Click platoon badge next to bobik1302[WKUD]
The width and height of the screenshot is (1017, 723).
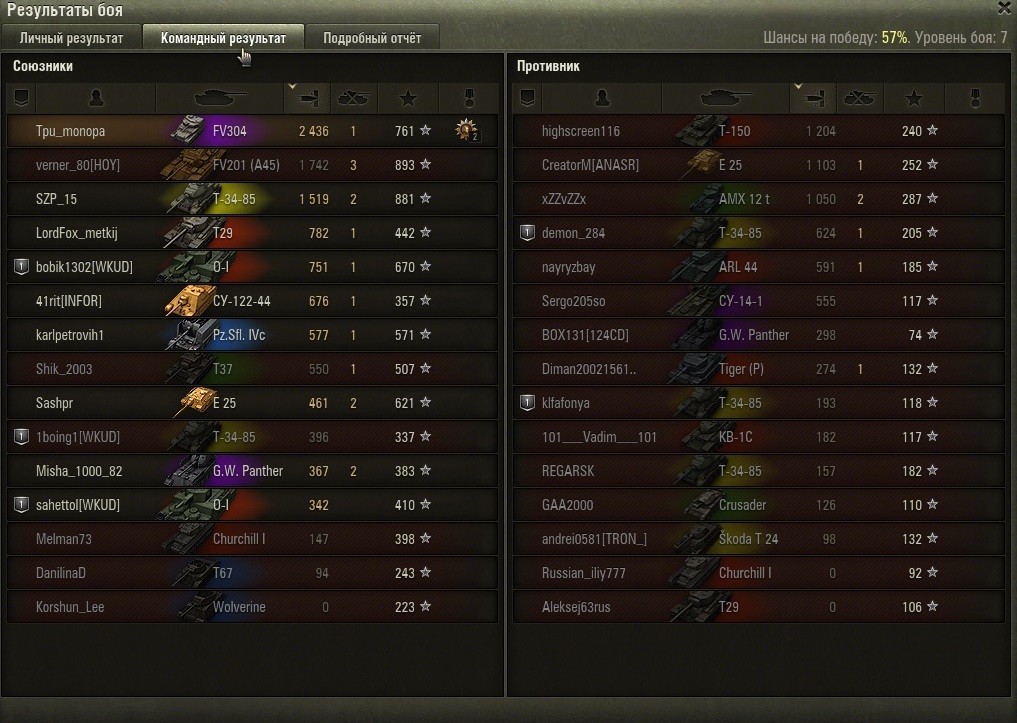21,267
